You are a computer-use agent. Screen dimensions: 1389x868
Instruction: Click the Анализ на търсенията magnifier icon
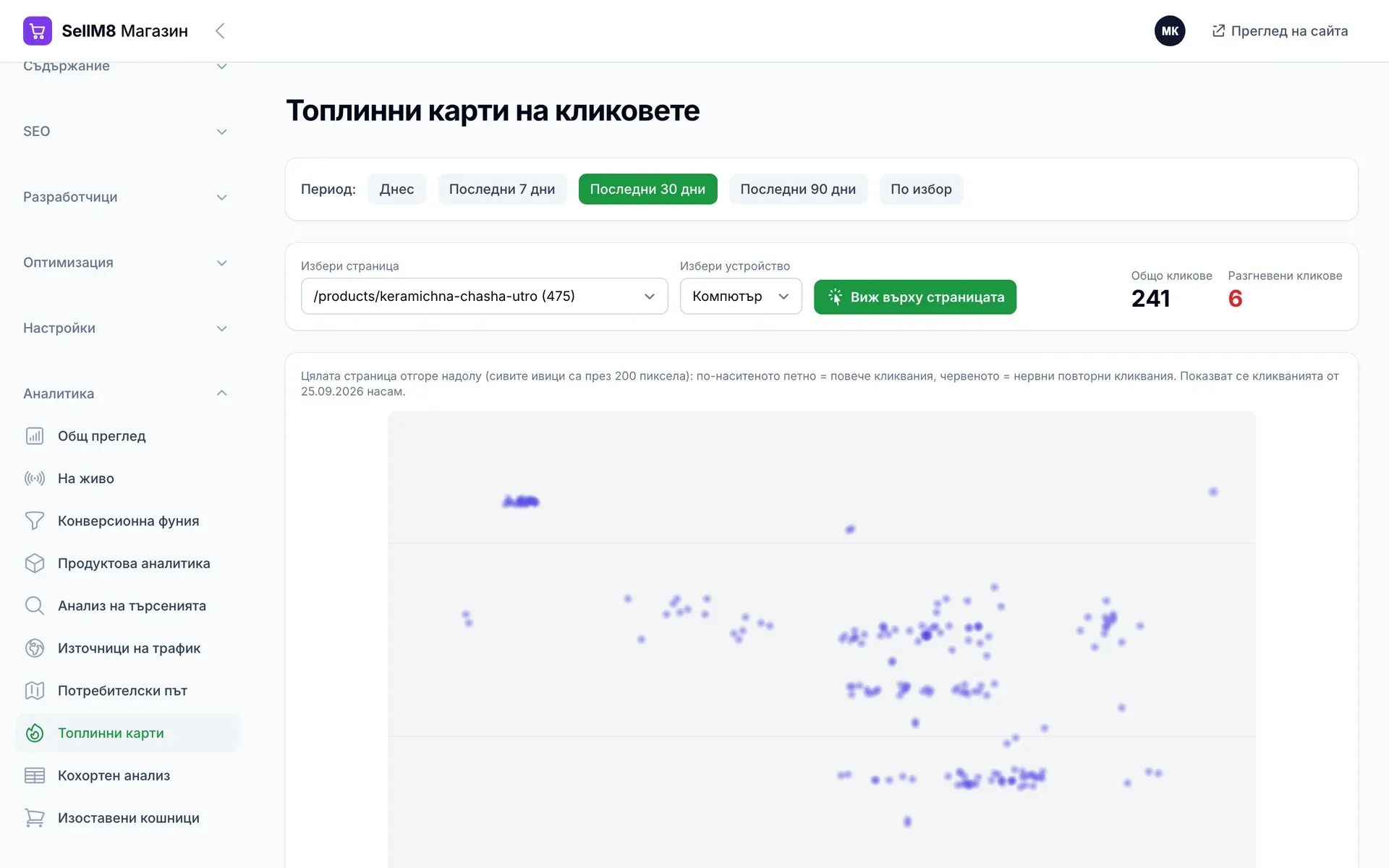click(35, 606)
